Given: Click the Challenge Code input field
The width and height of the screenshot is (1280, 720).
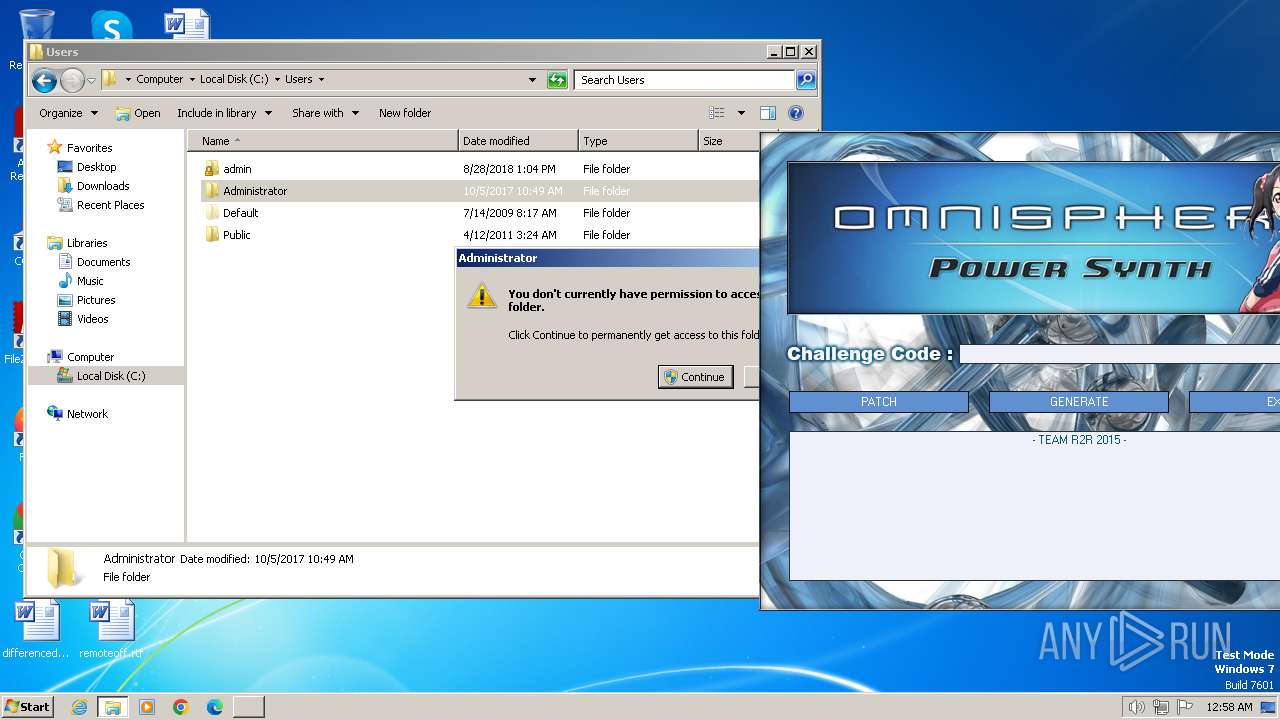Looking at the screenshot, I should click(x=1119, y=354).
